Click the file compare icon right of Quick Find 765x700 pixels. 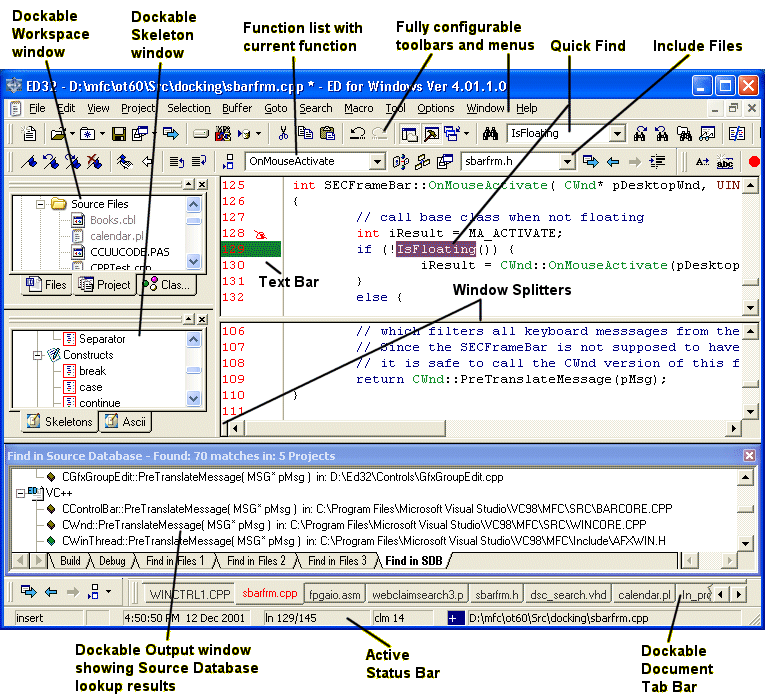click(736, 133)
